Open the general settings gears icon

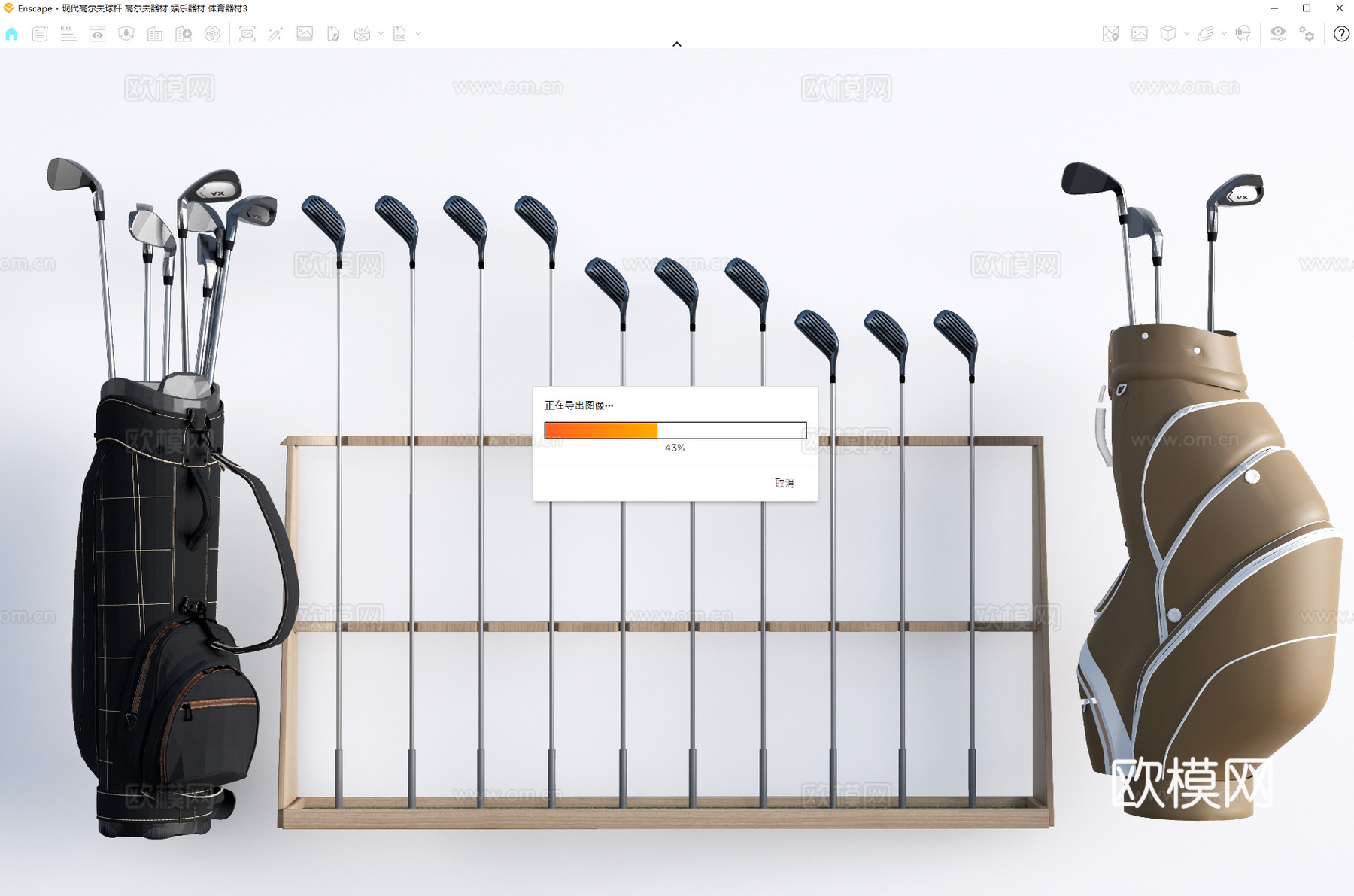1307,34
